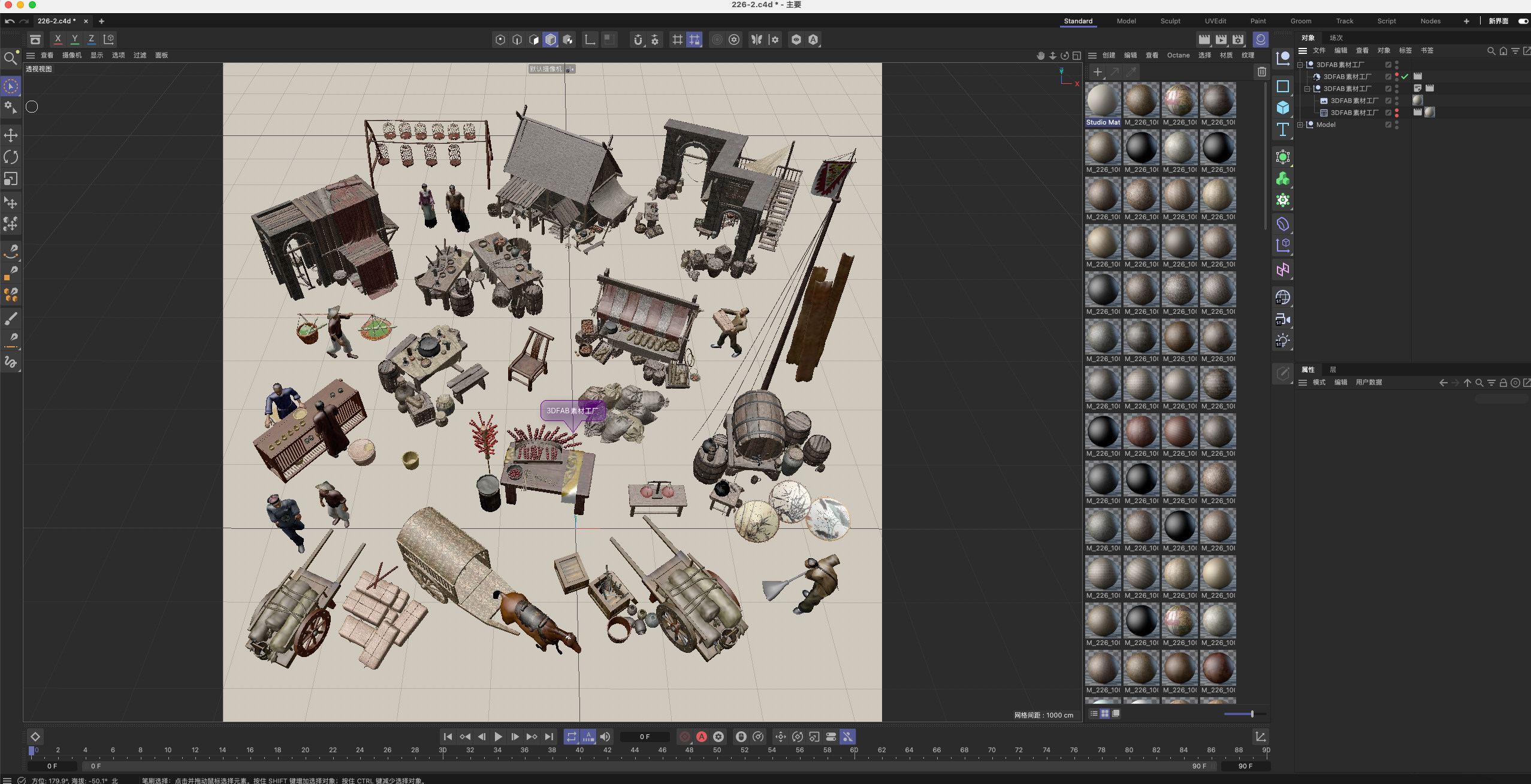Toggle layer checkbox of Model object

point(1388,125)
